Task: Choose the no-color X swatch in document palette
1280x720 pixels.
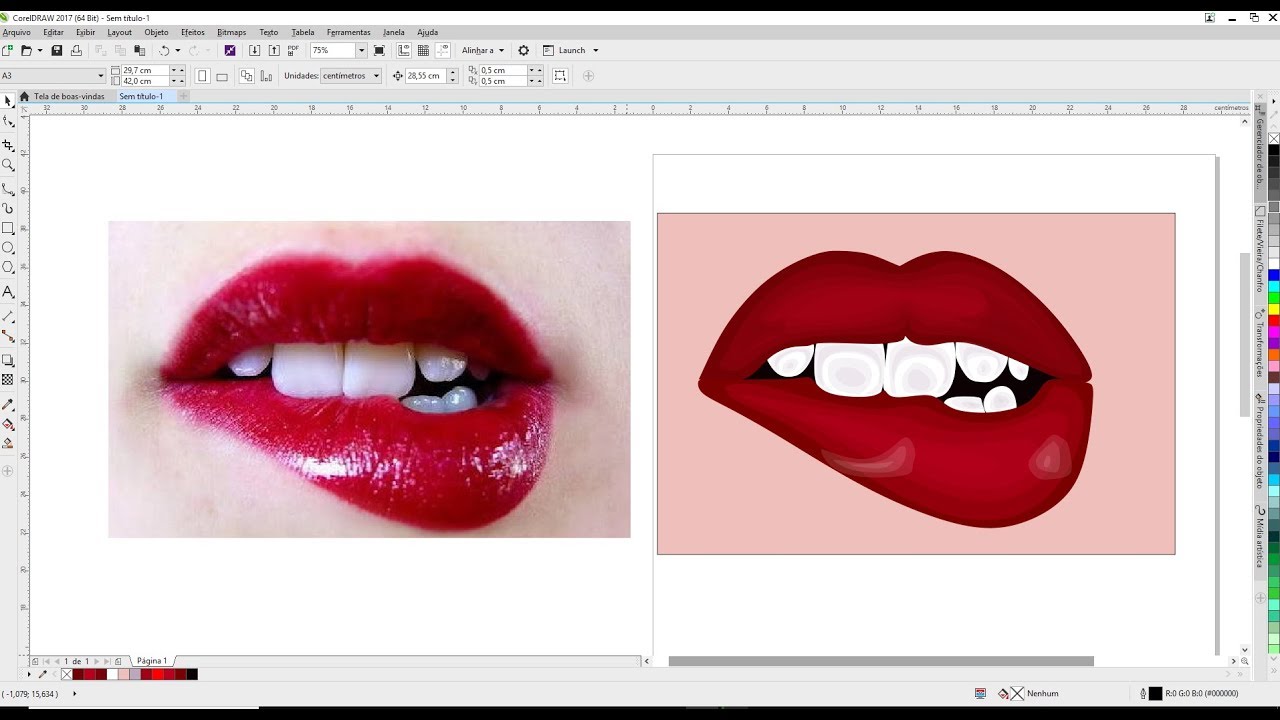Action: tap(65, 674)
